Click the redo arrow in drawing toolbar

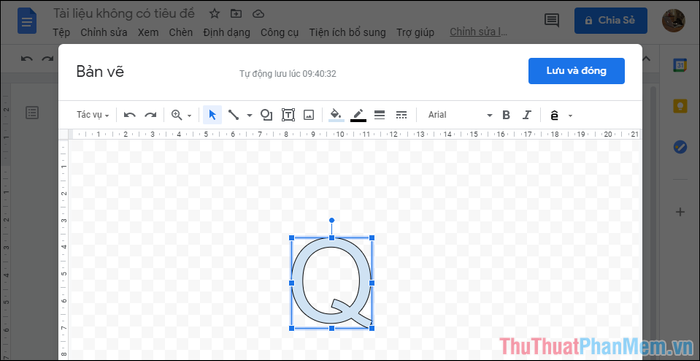[x=150, y=115]
